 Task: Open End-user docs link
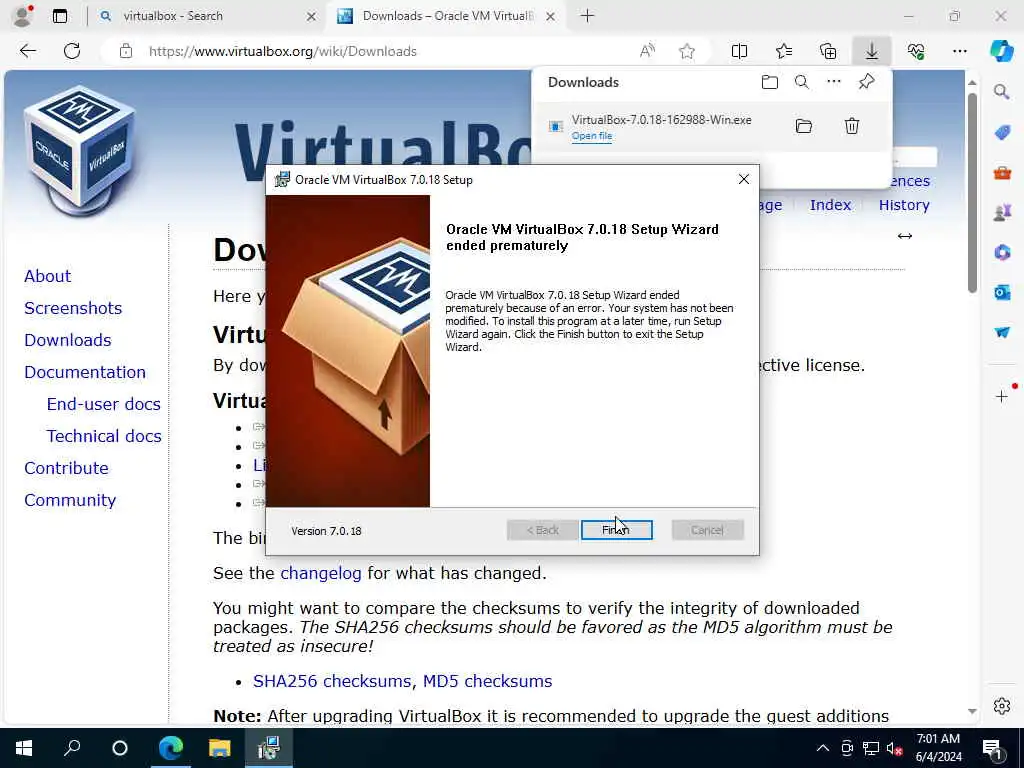point(104,404)
